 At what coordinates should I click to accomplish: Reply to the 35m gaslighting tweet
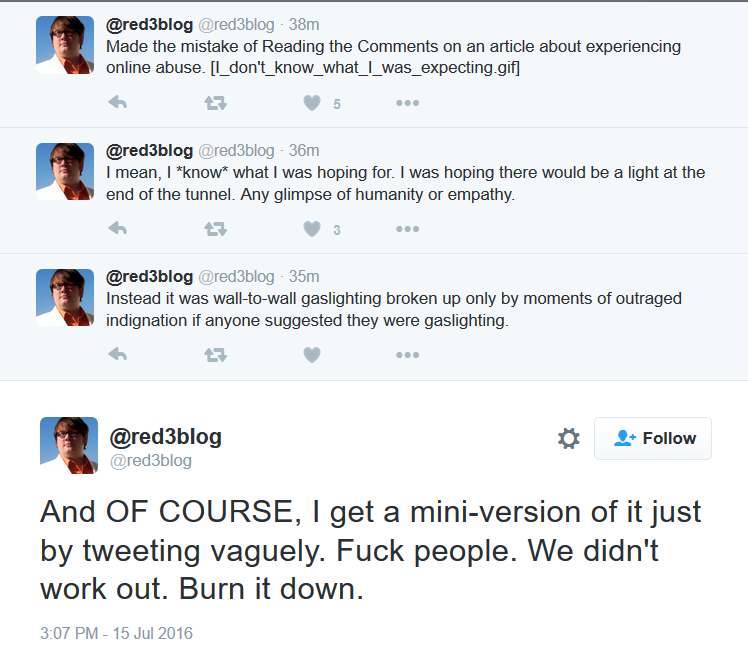click(118, 354)
